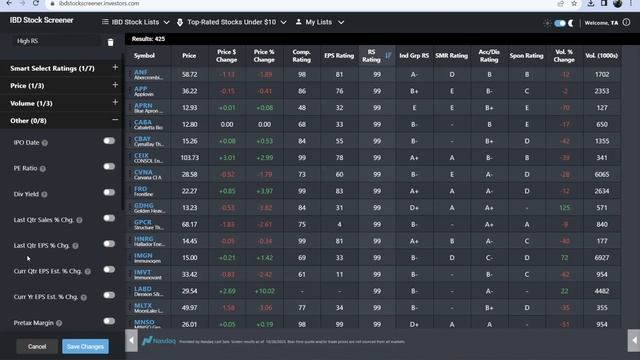Click the Save Changes button
Image resolution: width=640 pixels, height=360 pixels.
click(85, 347)
